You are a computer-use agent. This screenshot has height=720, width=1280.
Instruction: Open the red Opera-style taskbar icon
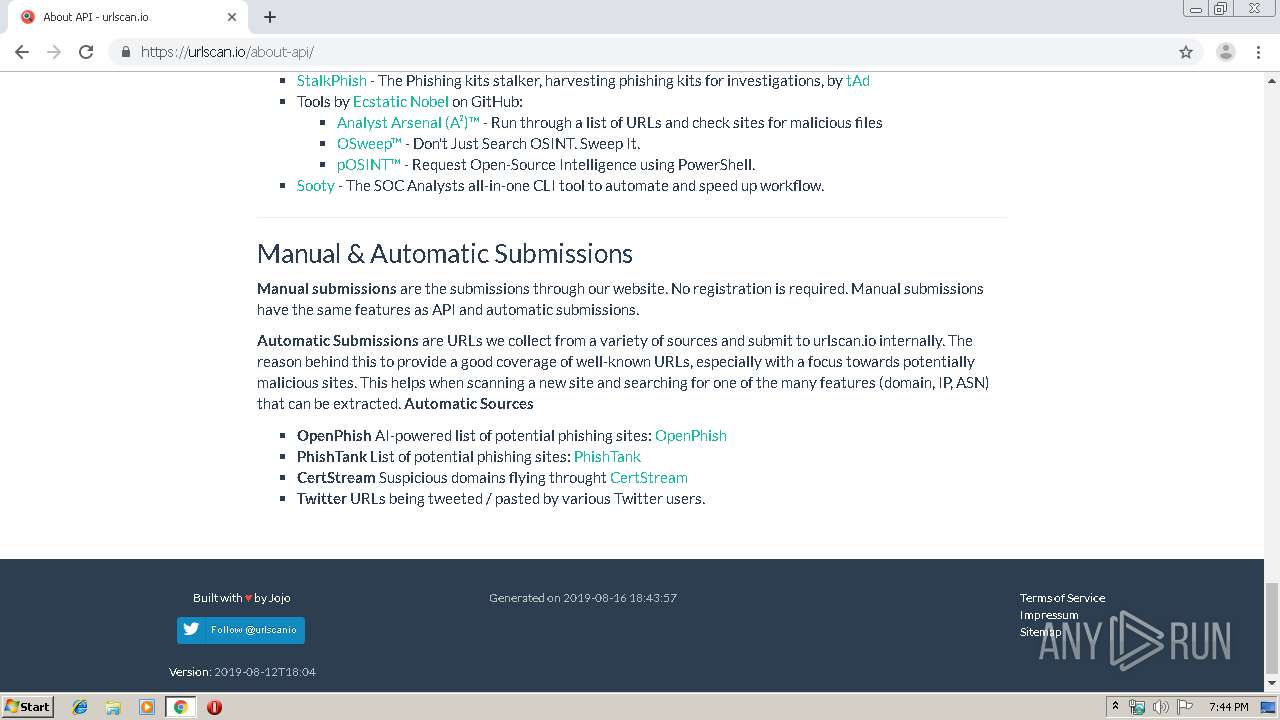214,707
